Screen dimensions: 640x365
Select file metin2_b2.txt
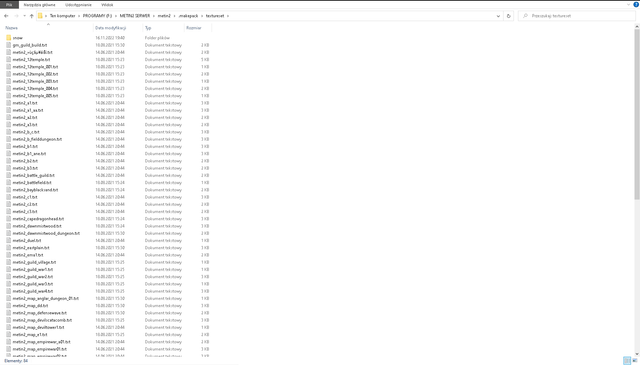[x=25, y=161]
